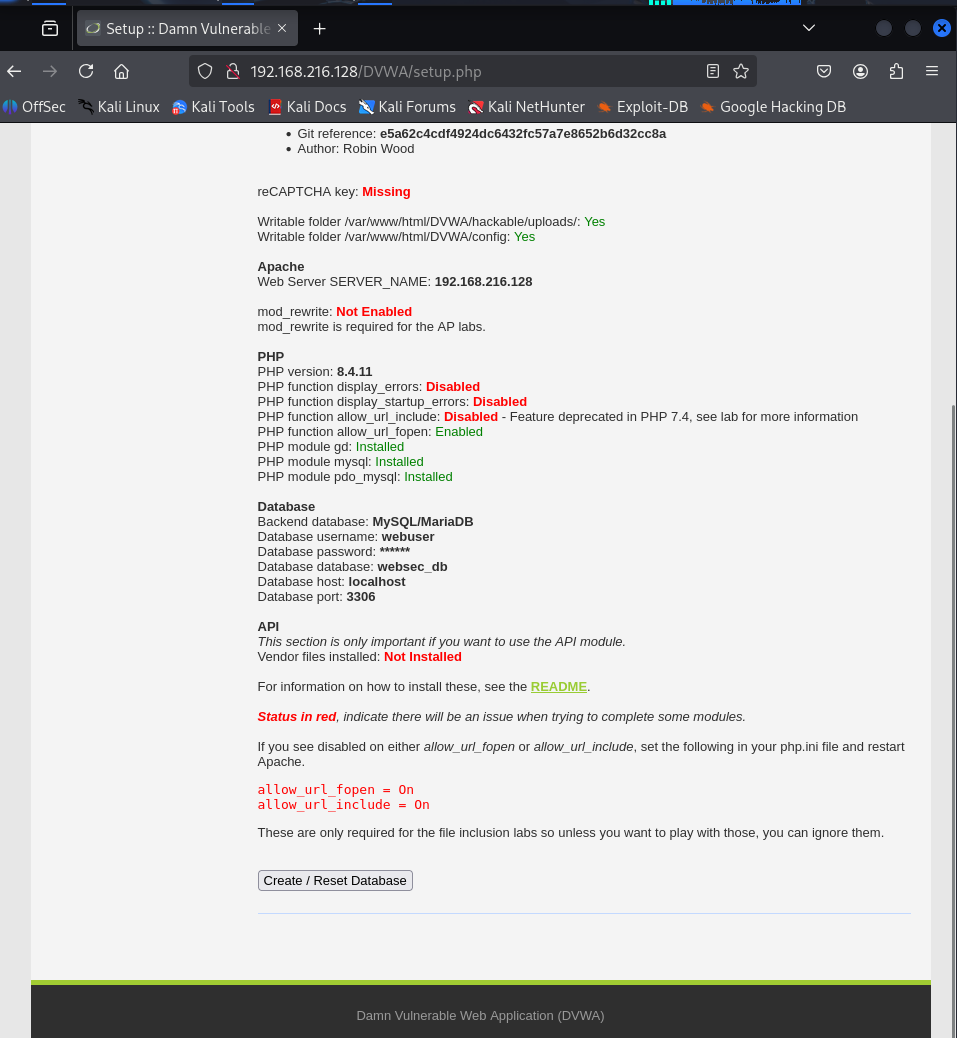This screenshot has height=1038, width=957.
Task: Open the Firefox account icon
Action: (x=860, y=71)
